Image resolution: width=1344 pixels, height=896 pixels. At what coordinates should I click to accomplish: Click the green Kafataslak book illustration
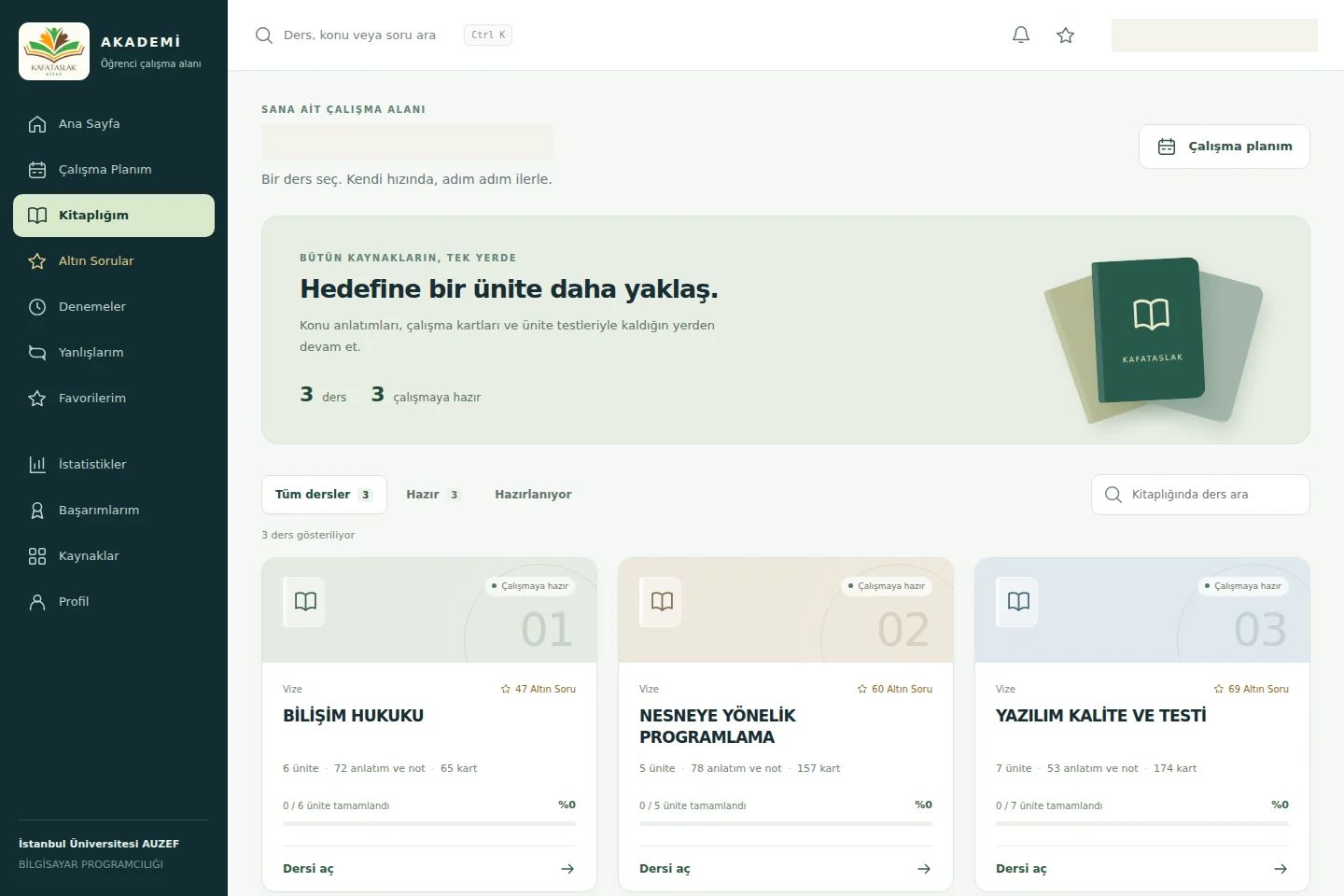coord(1149,330)
